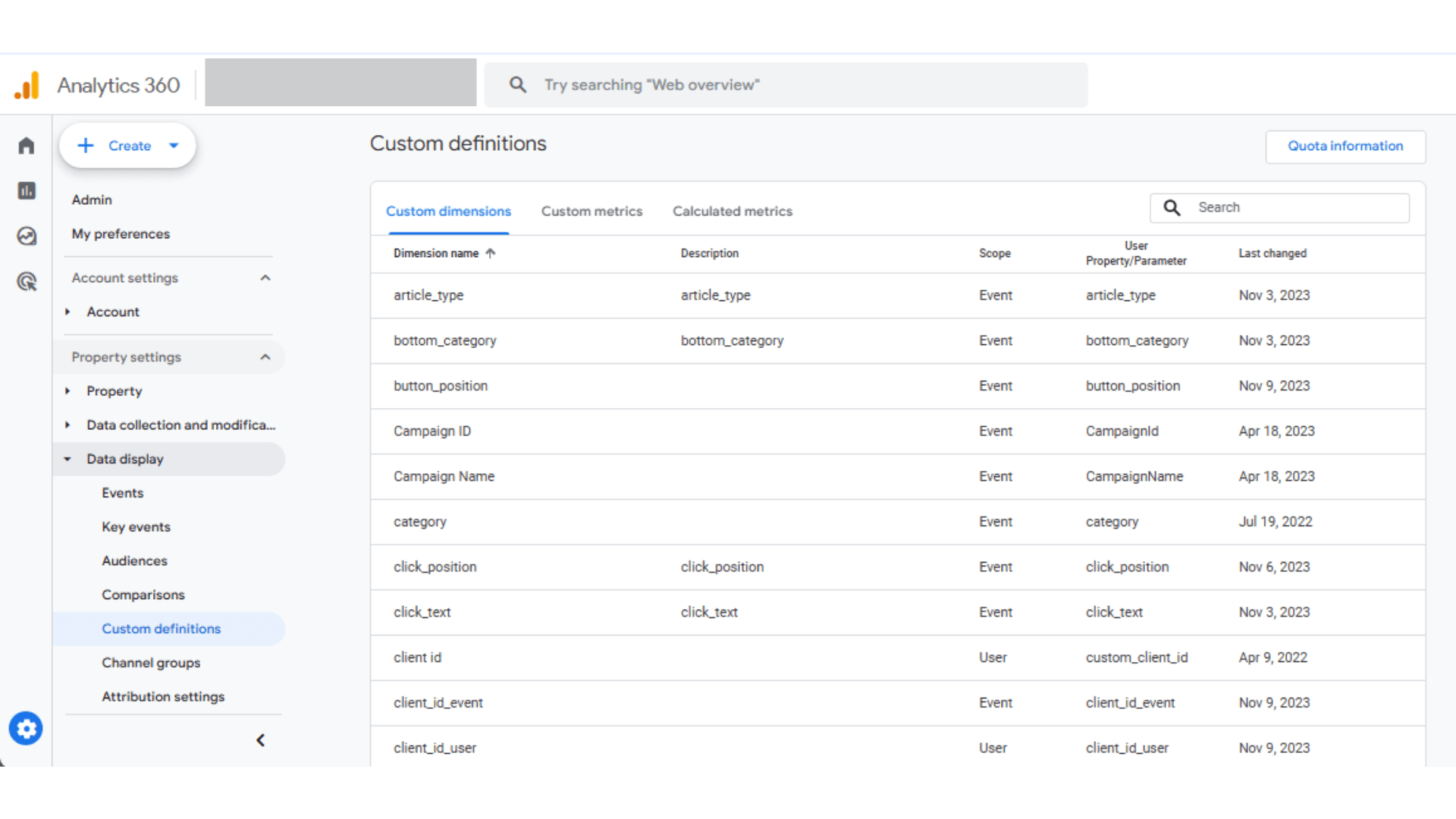
Task: Click the sort arrow beside Dimension name
Action: pyautogui.click(x=491, y=253)
